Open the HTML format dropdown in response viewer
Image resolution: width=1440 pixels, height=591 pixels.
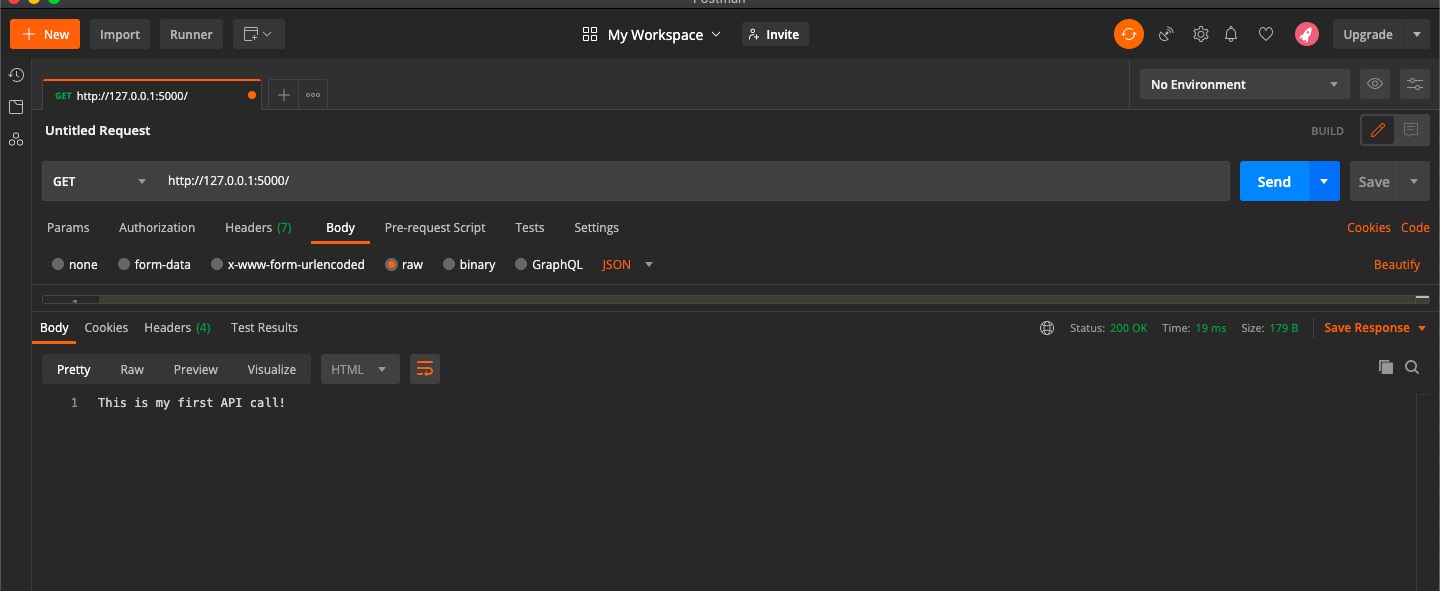tap(359, 369)
